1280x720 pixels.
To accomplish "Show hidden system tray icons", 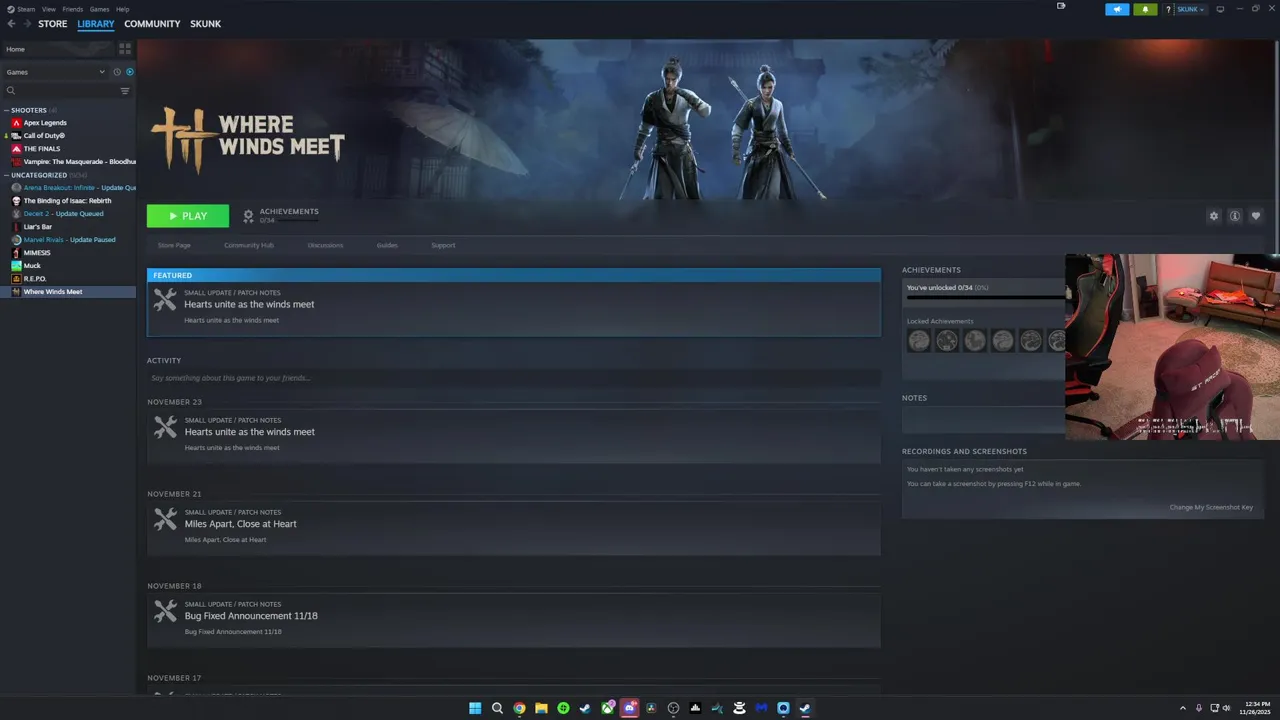I will click(x=1183, y=708).
